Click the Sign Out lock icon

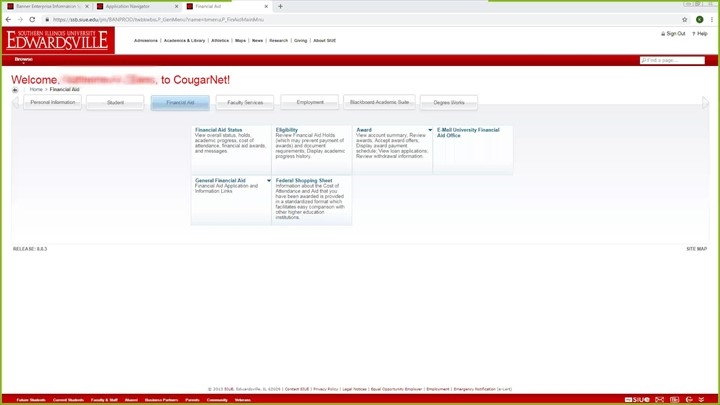point(664,33)
